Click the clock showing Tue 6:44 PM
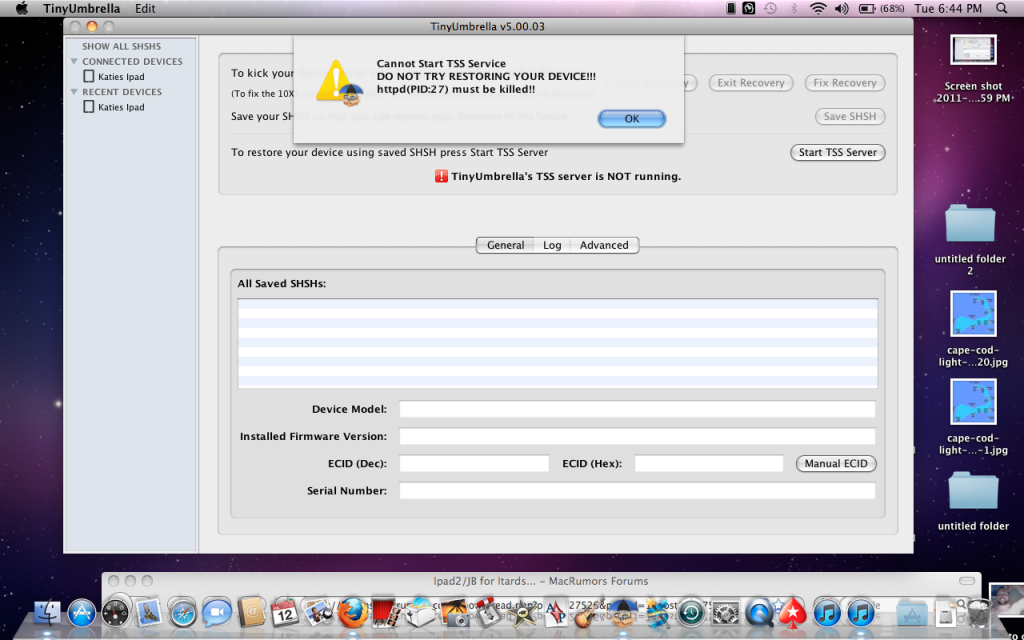This screenshot has width=1024, height=640. (x=948, y=8)
